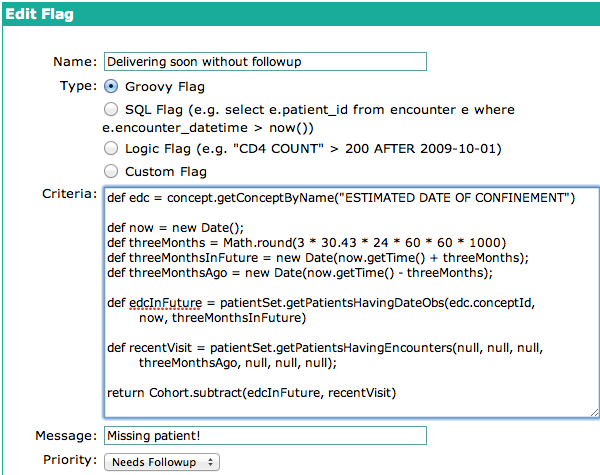
Task: Click the 'Custom Flag' label text
Action: (x=166, y=171)
